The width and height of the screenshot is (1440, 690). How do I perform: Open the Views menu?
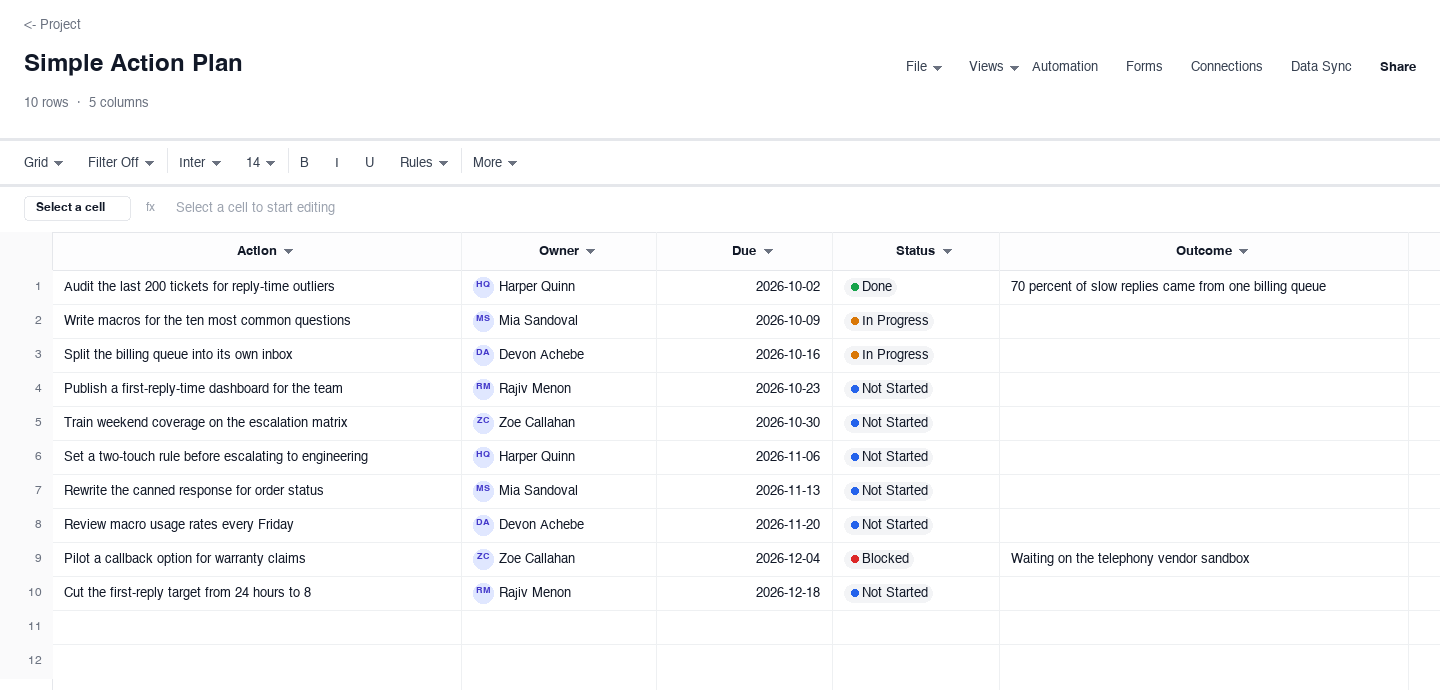pos(994,67)
